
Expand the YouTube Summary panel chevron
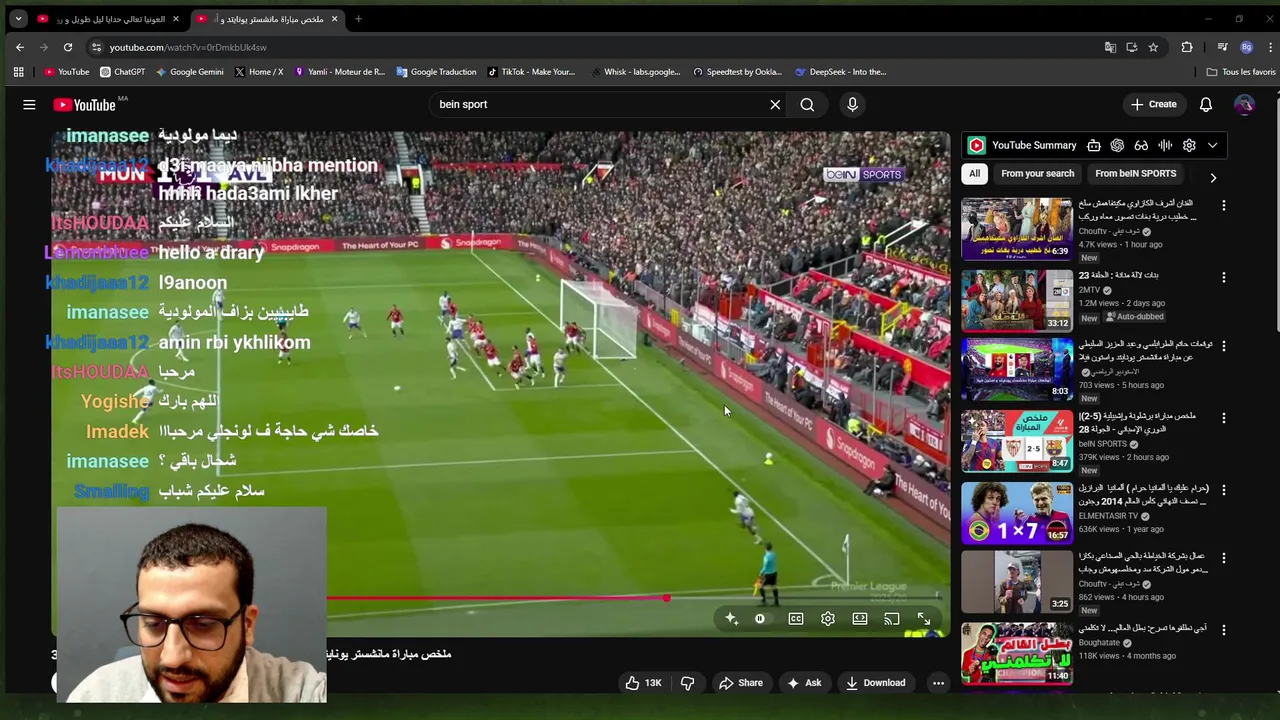pos(1213,145)
